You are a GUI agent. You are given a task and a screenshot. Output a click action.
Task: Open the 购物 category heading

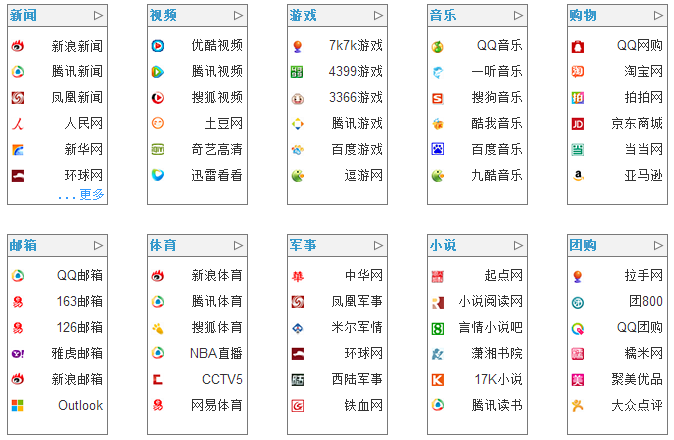click(x=583, y=15)
